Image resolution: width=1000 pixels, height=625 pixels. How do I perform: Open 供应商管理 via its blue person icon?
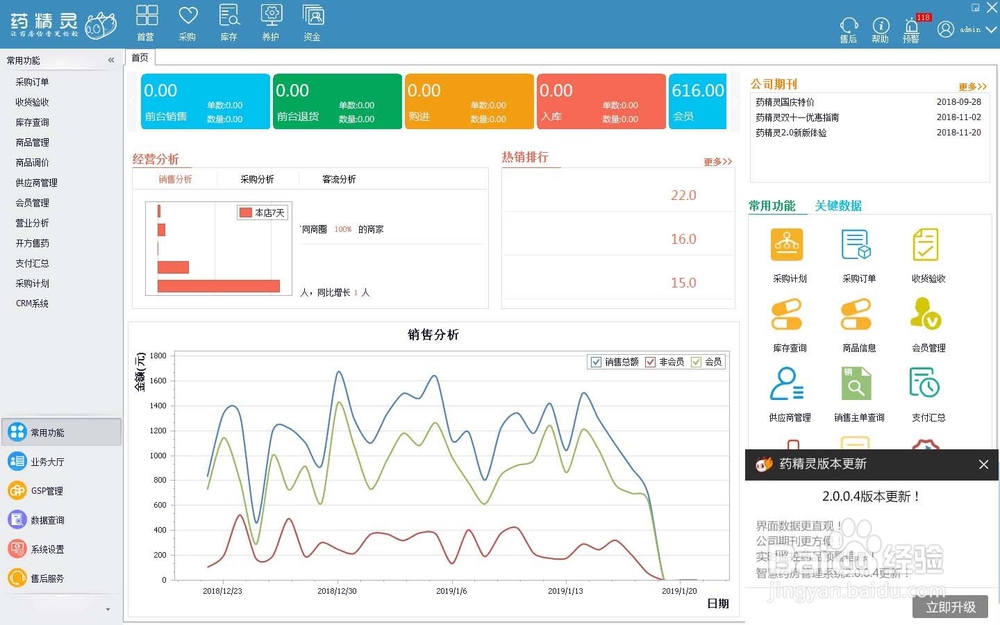pos(786,385)
